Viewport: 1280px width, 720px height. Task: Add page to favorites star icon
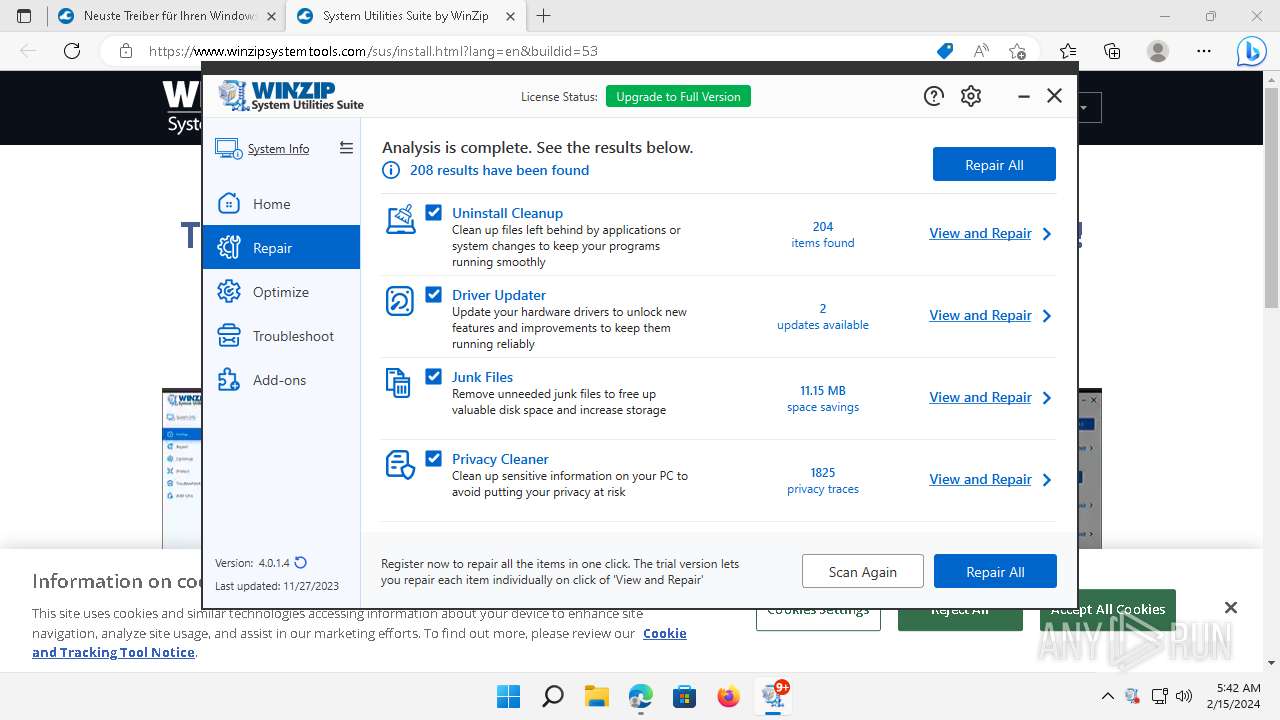click(x=1017, y=51)
